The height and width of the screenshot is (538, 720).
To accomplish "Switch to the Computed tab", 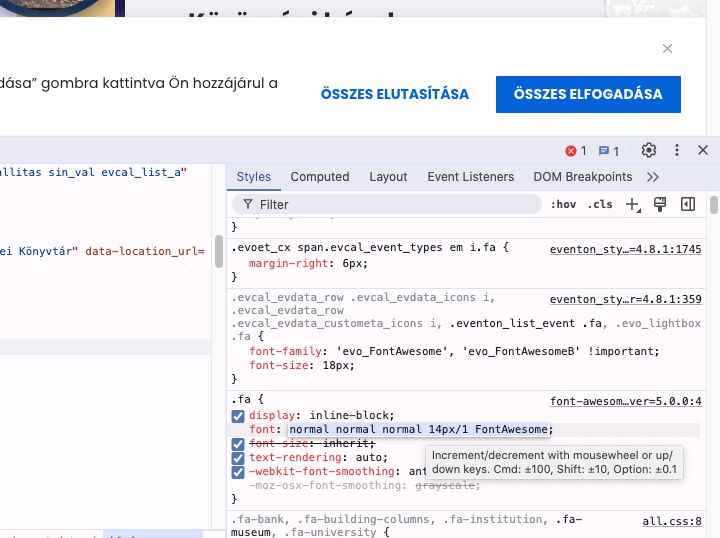I will click(x=320, y=177).
